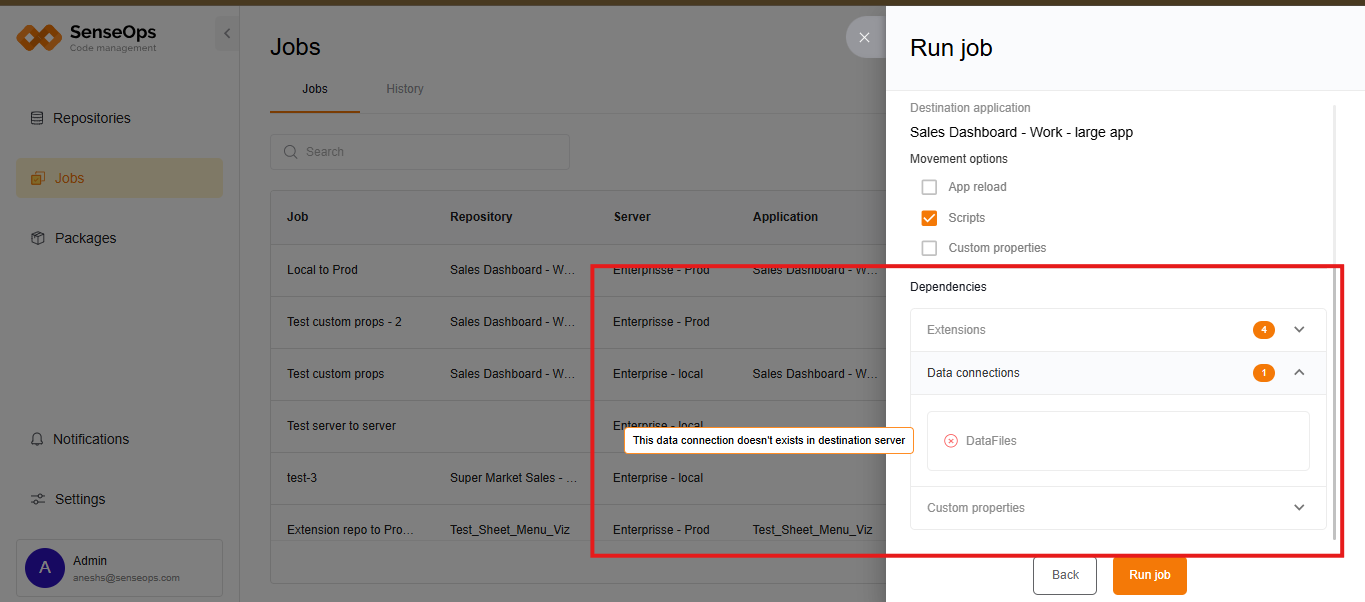Click Enterprise - local in test-3 row
The height and width of the screenshot is (602, 1365).
point(658,478)
